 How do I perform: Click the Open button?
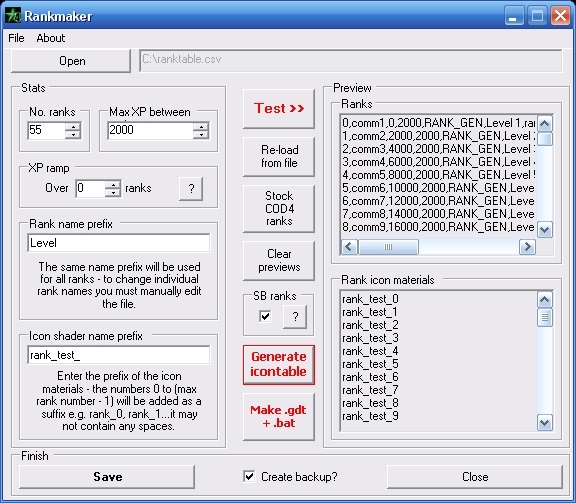[x=71, y=61]
